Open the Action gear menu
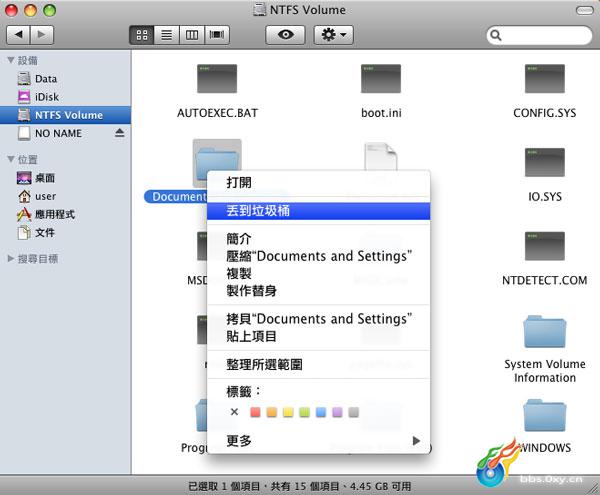 (x=334, y=35)
